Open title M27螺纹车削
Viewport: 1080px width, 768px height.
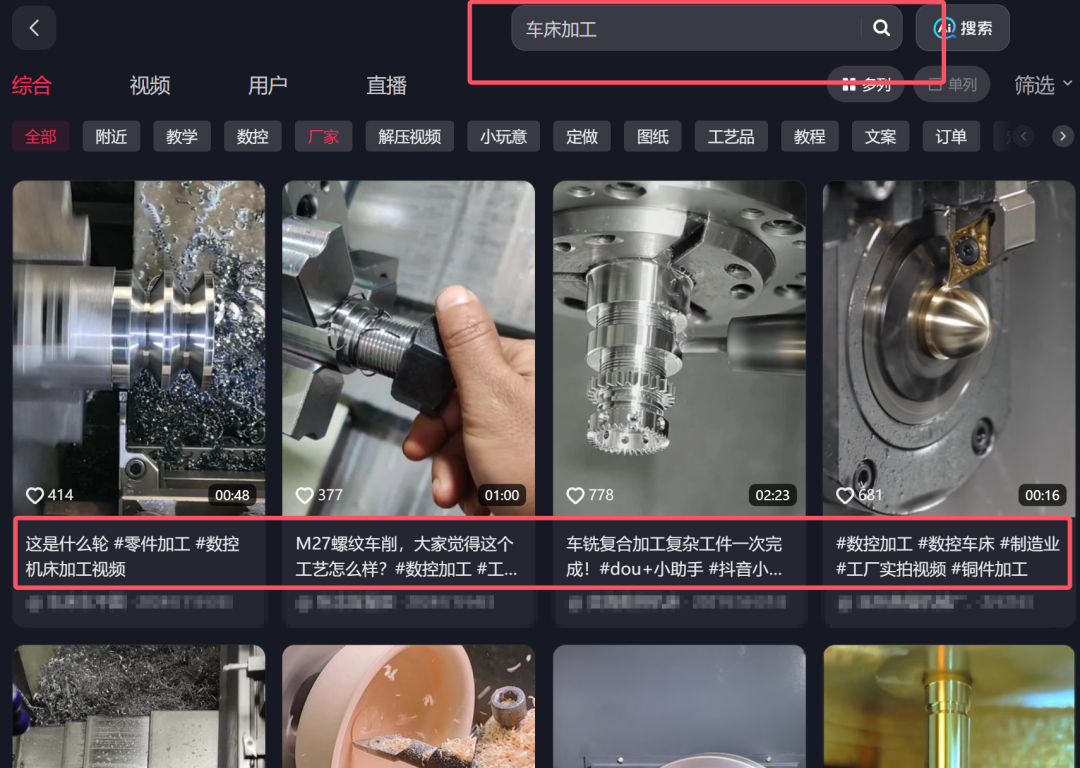406,557
